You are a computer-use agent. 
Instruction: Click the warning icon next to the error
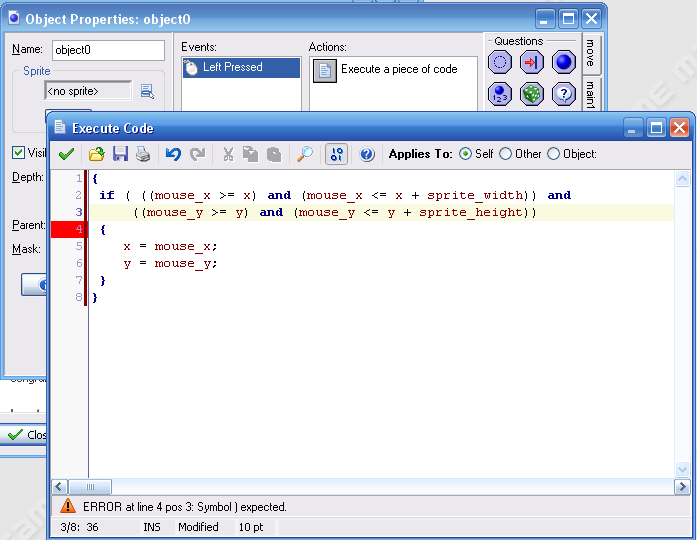(68, 507)
